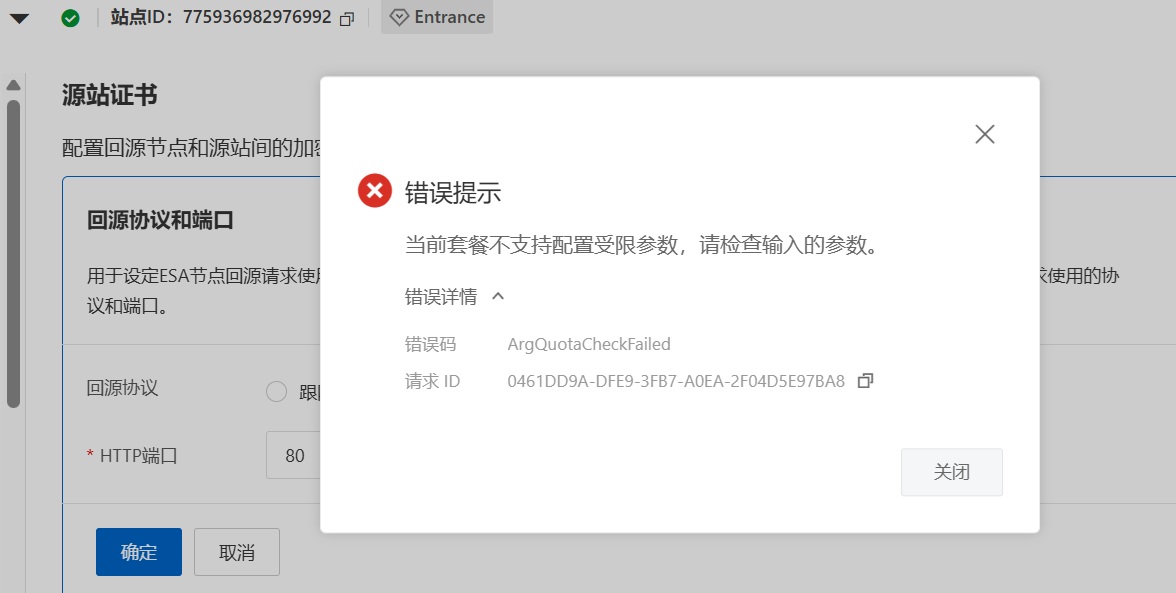Collapse the site row with black triangle

coord(19,18)
